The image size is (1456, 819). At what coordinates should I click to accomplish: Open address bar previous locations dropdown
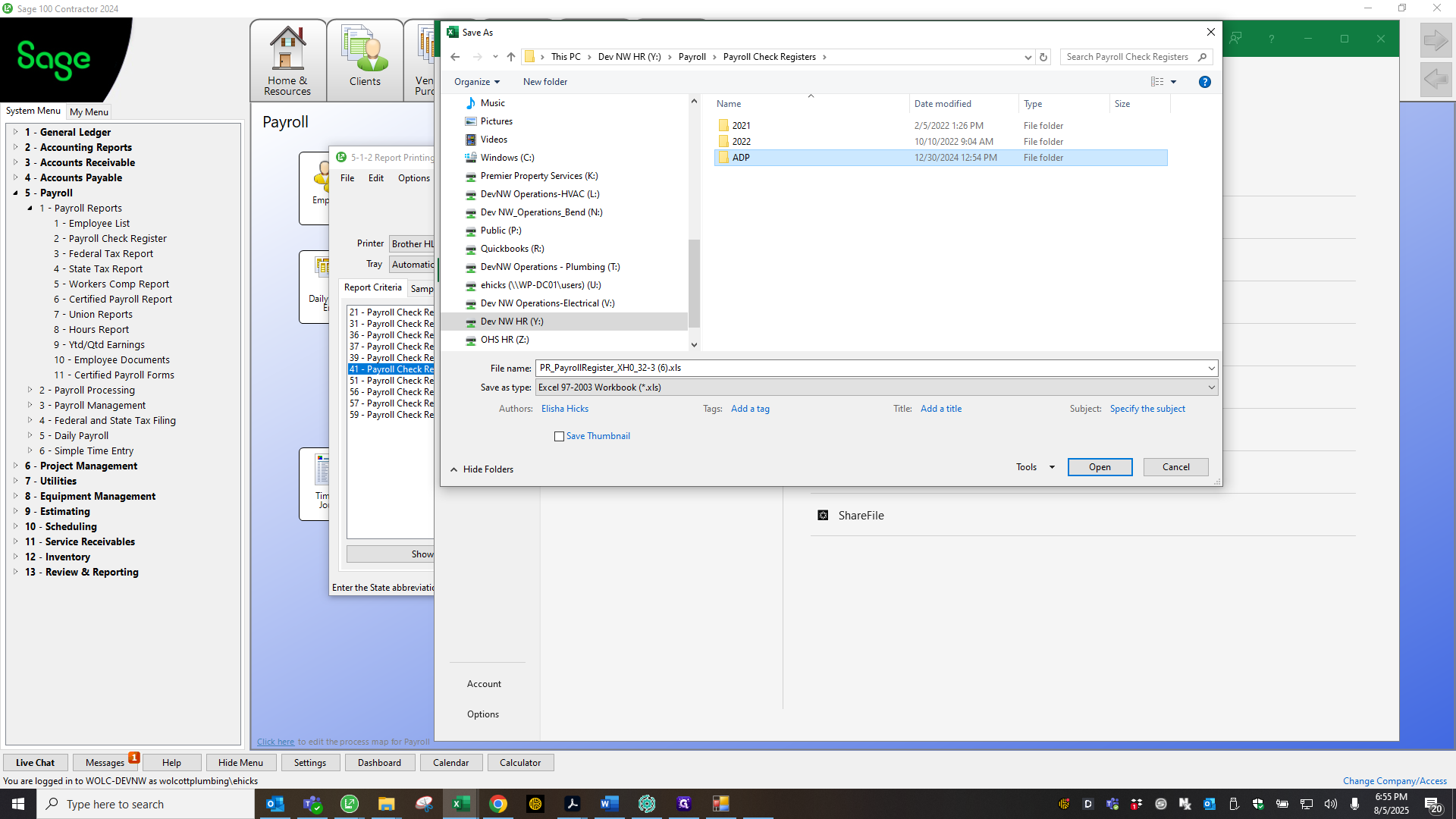(1028, 57)
